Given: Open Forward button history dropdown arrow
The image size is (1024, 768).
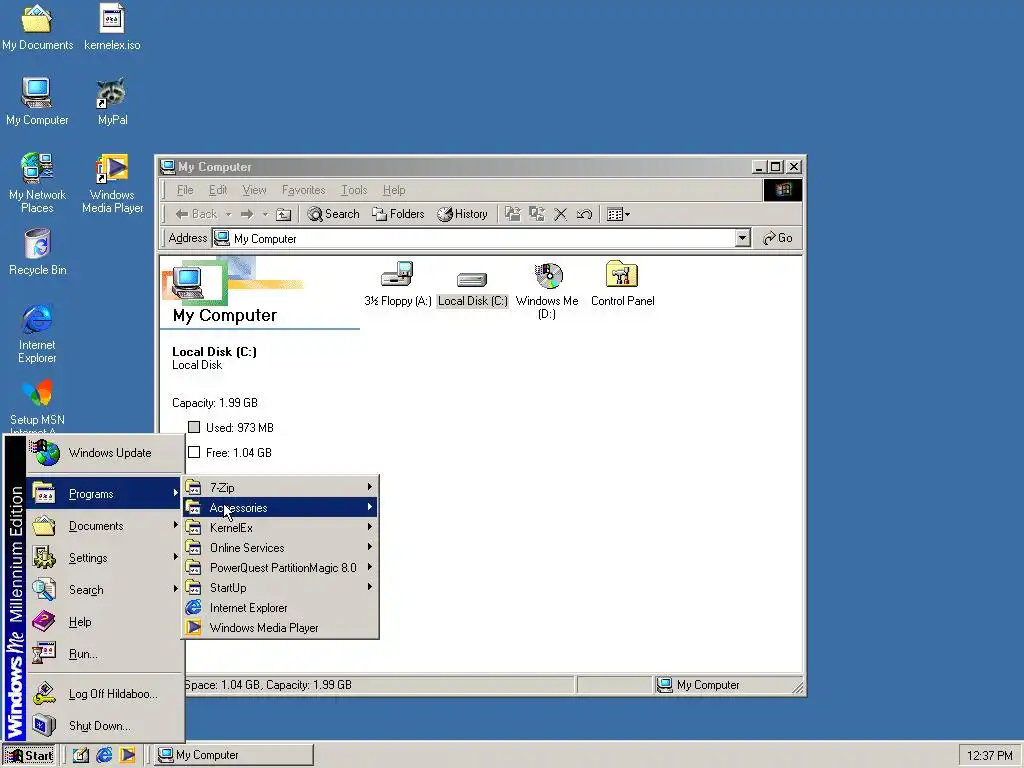Looking at the screenshot, I should (265, 214).
